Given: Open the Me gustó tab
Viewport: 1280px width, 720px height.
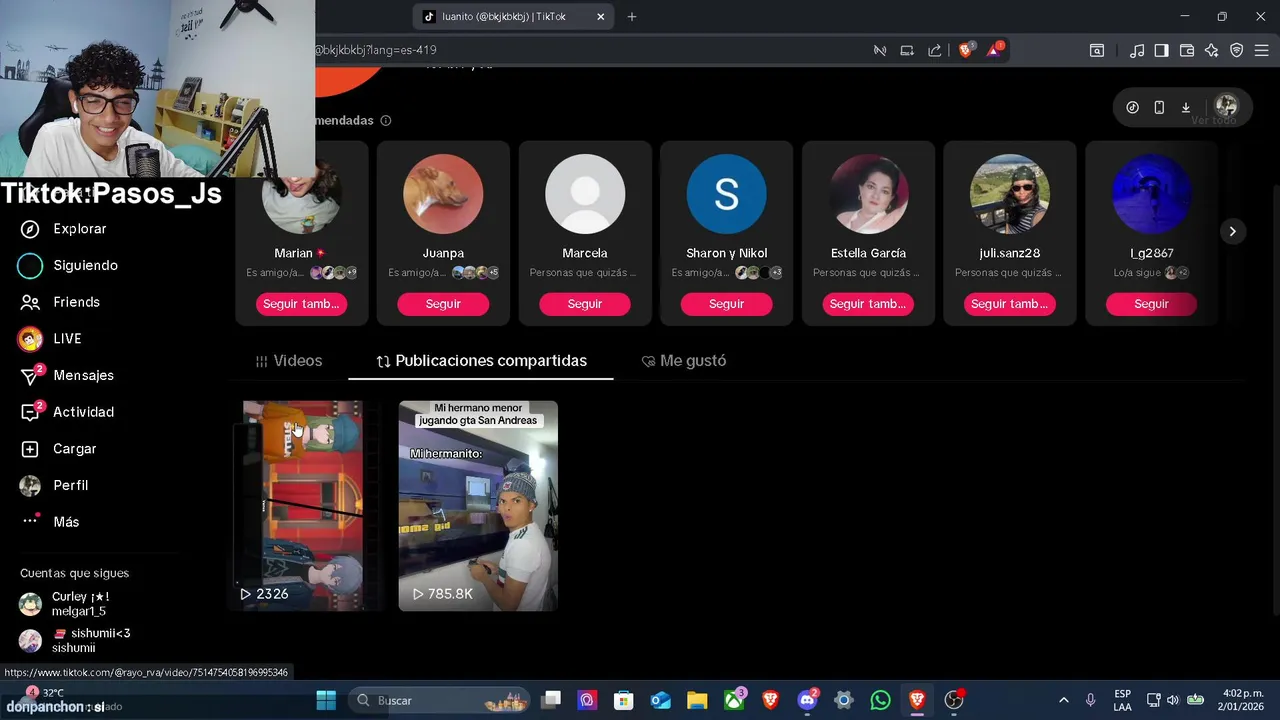Looking at the screenshot, I should tap(684, 361).
